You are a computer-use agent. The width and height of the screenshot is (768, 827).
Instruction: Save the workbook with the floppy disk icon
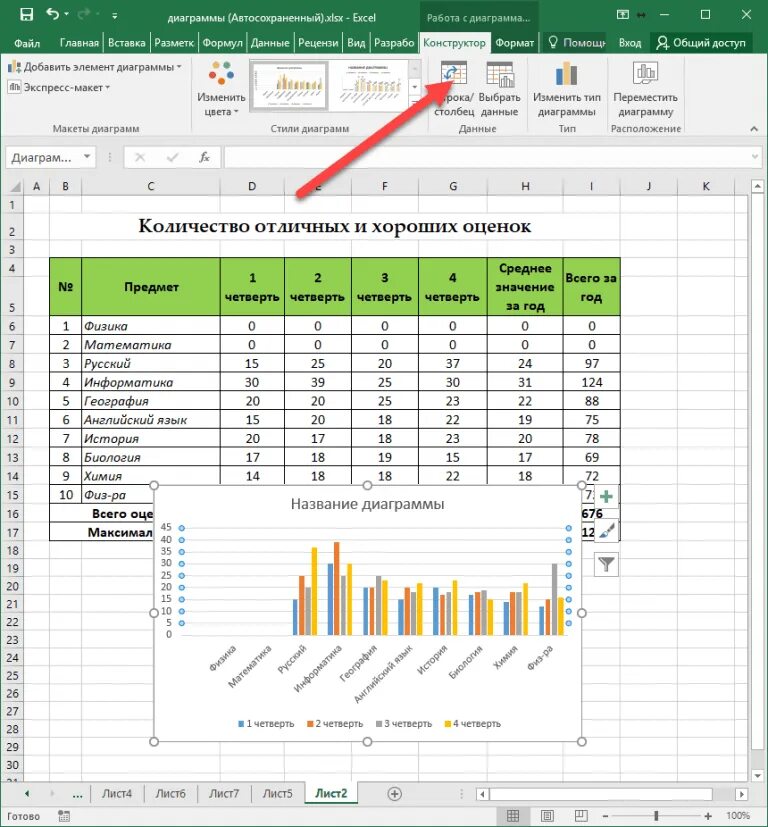tap(26, 14)
